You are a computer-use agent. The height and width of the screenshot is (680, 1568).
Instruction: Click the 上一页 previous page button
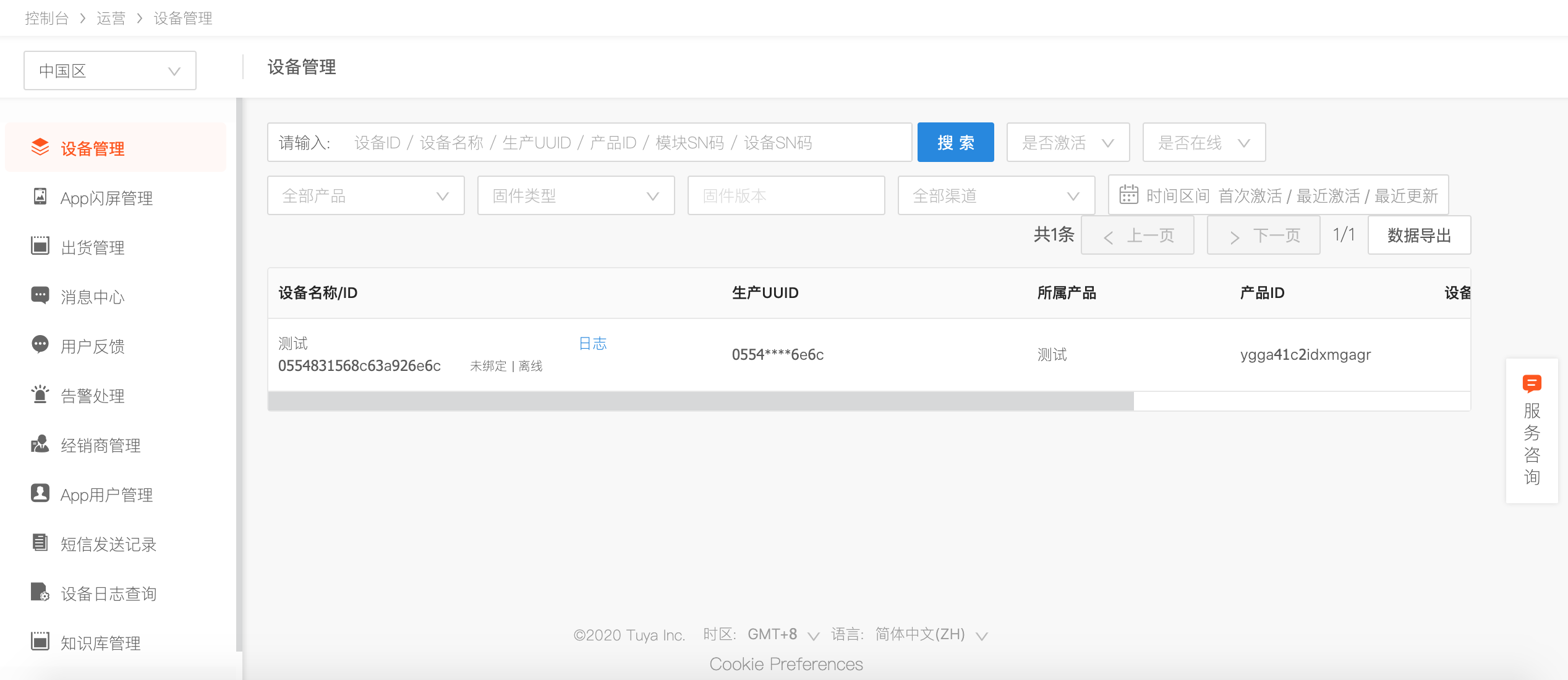[x=1138, y=235]
